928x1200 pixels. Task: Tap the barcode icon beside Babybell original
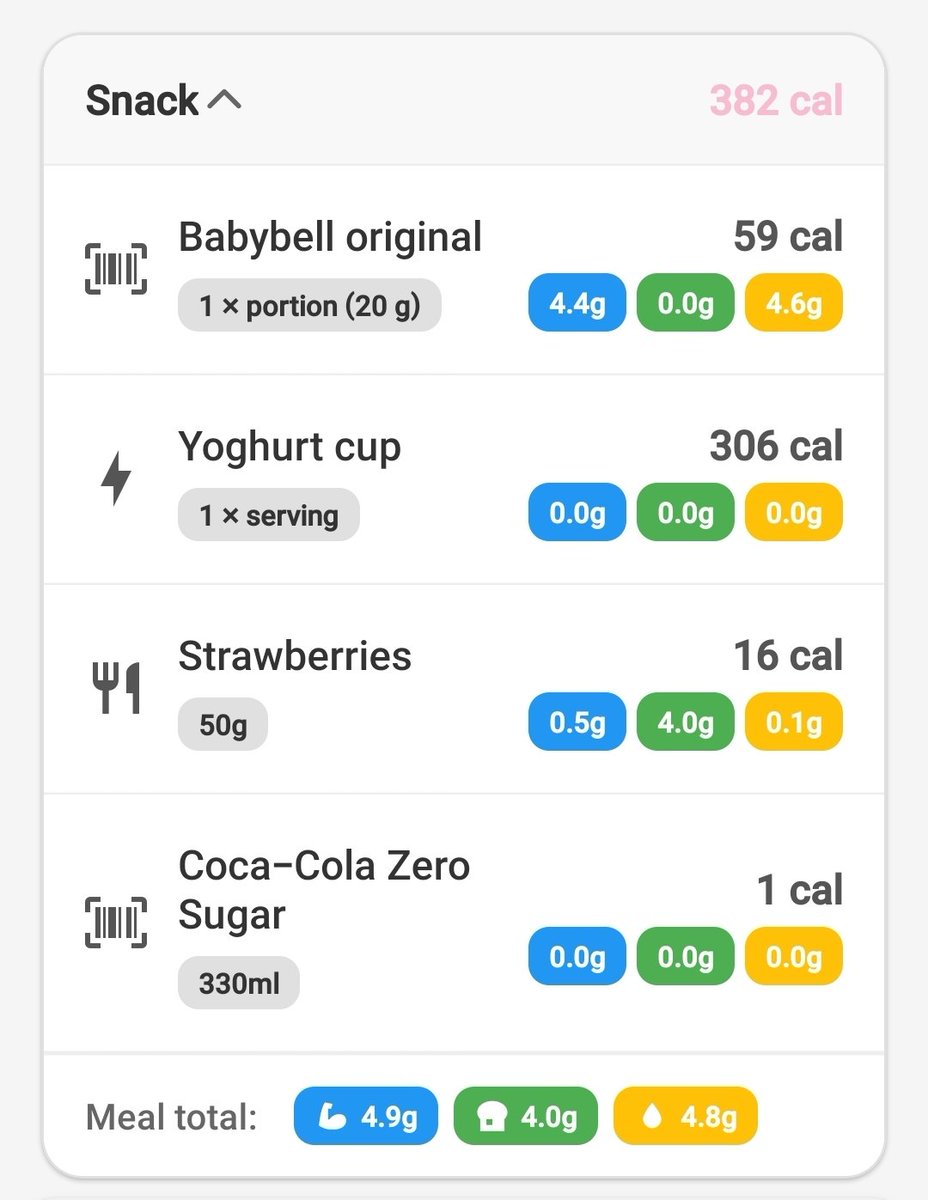point(115,269)
